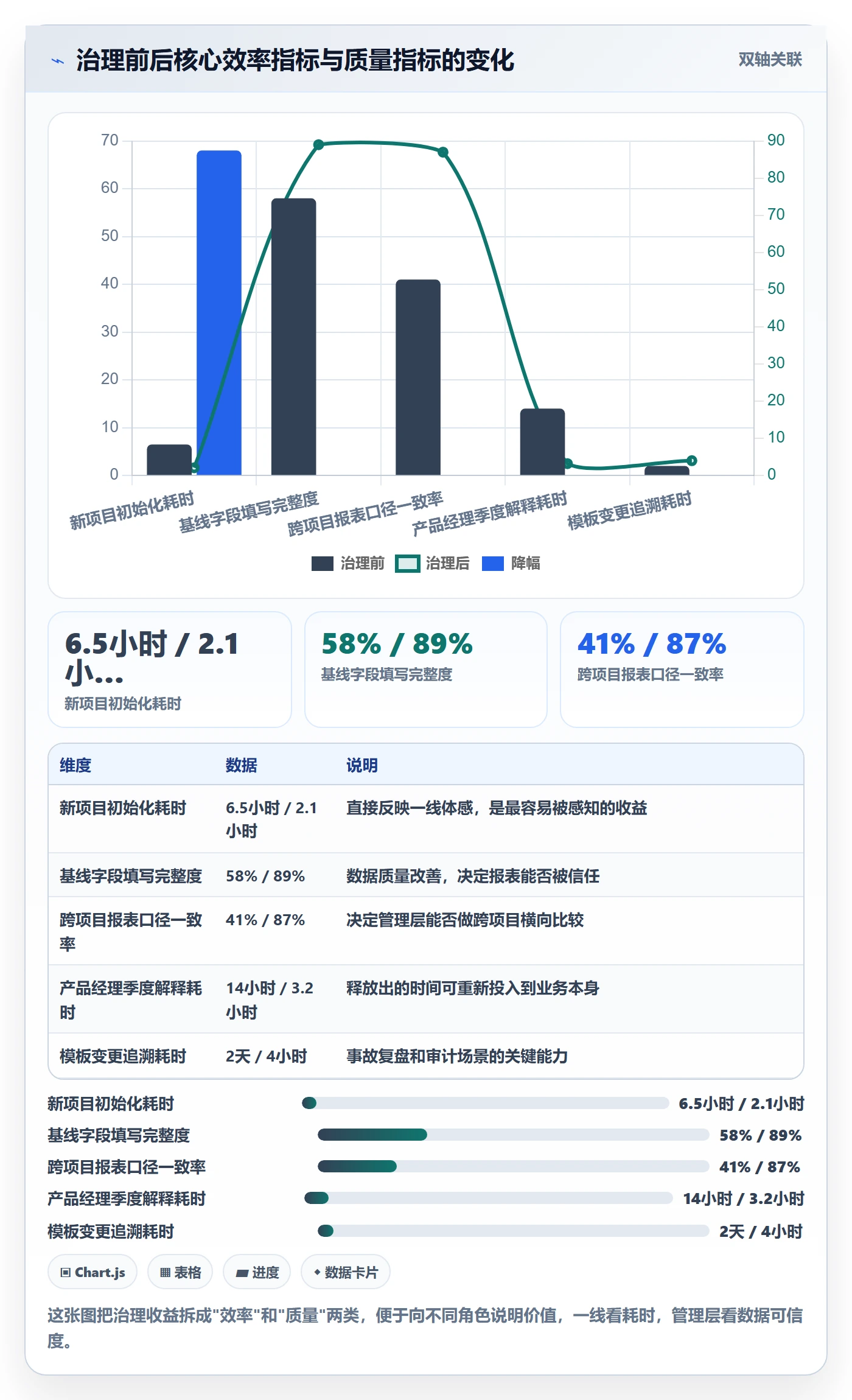Viewport: 852px width, 1400px height.
Task: Click the 新项目初始化耗时 progress bar
Action: (x=485, y=1103)
